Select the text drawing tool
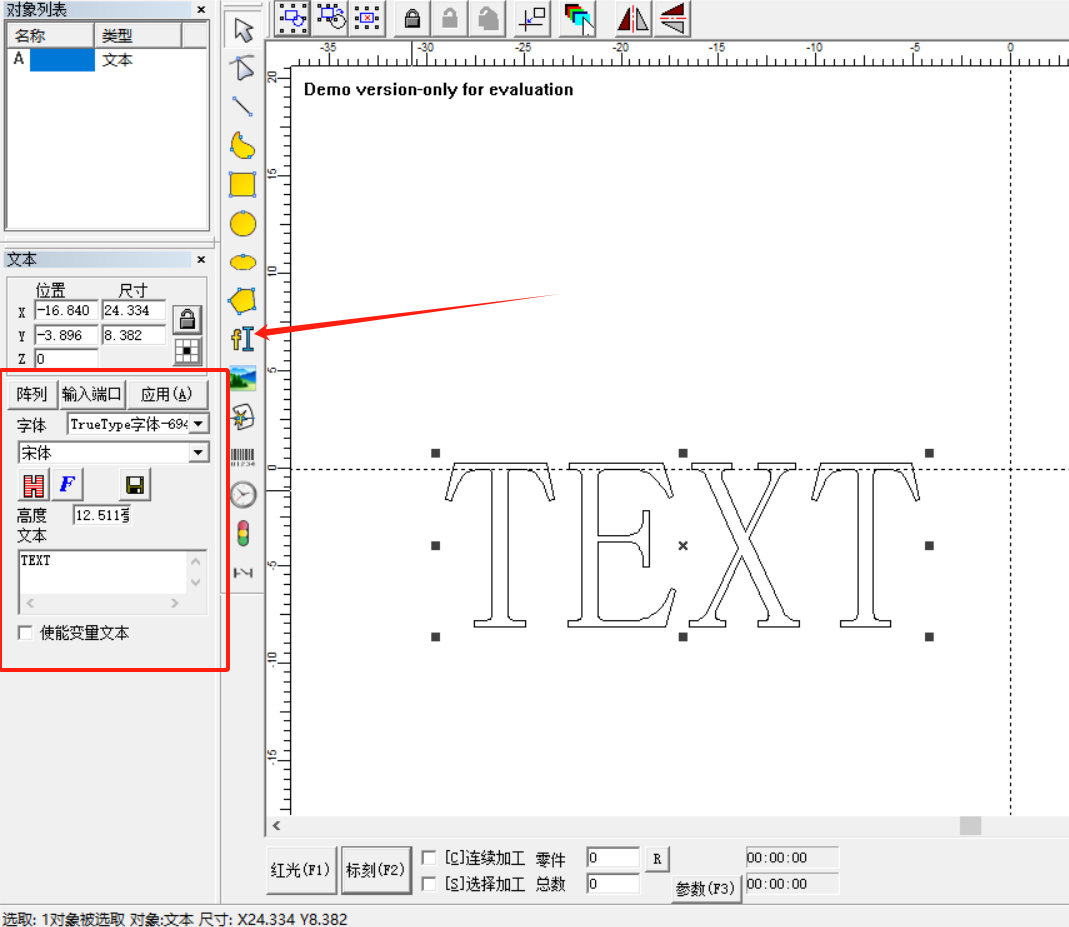 (243, 339)
